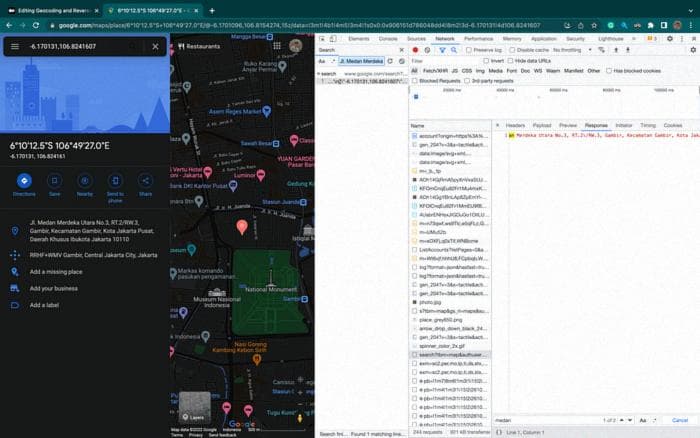Image resolution: width=700 pixels, height=438 pixels.
Task: Enable the Disable cache checkbox
Action: 512,50
